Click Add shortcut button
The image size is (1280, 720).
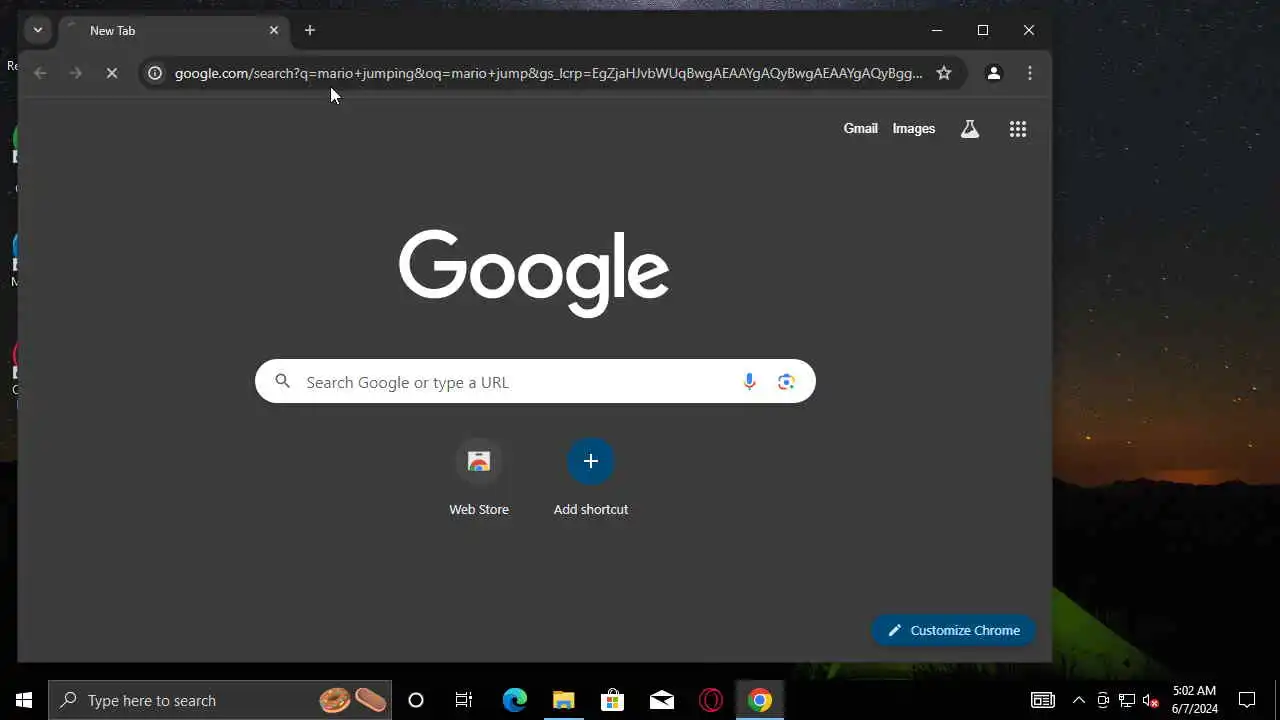(591, 479)
